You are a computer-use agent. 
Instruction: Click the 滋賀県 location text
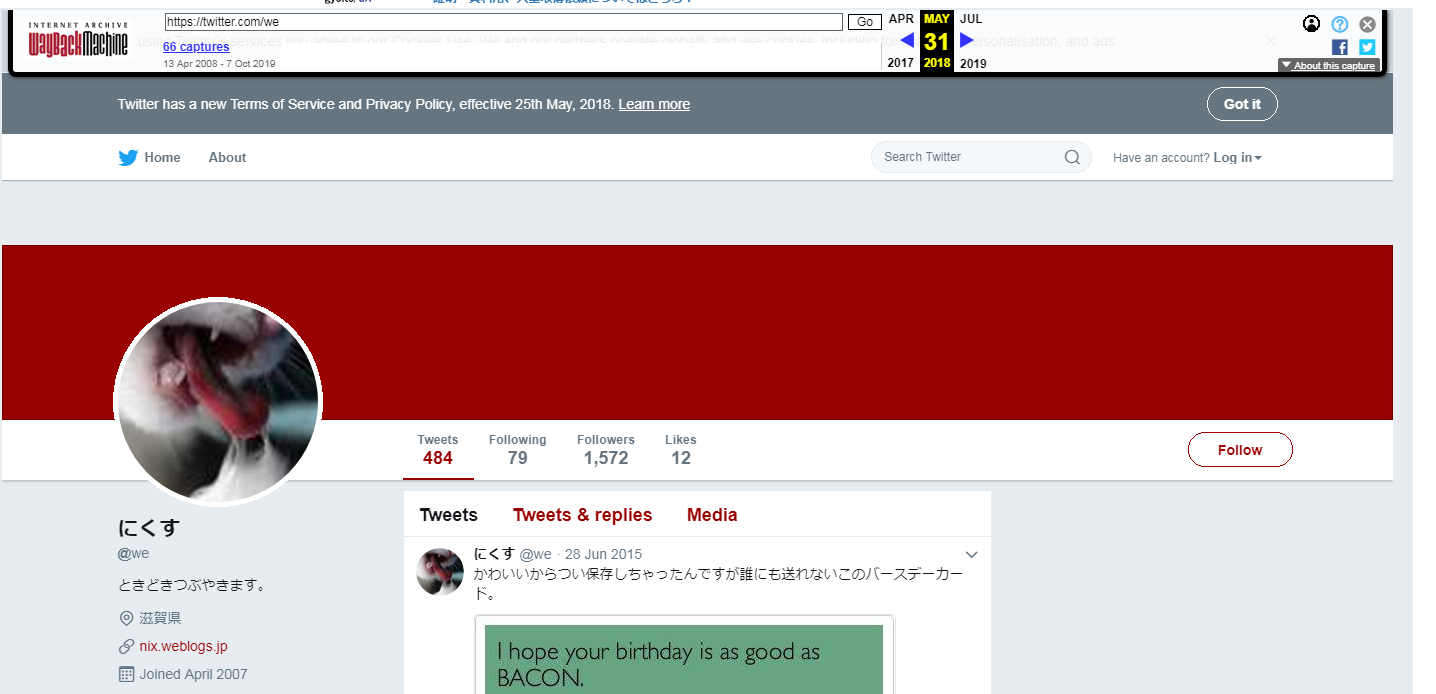click(x=160, y=618)
